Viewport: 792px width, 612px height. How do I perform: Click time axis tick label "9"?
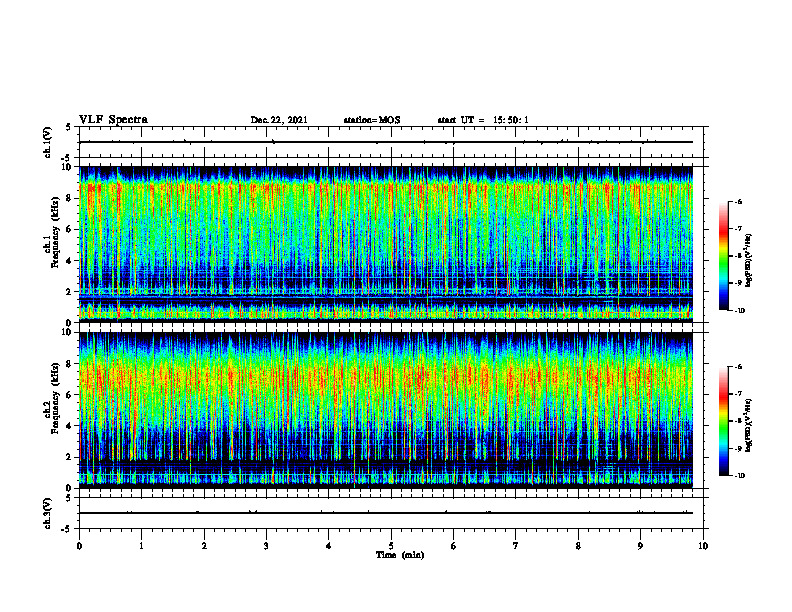coord(640,546)
